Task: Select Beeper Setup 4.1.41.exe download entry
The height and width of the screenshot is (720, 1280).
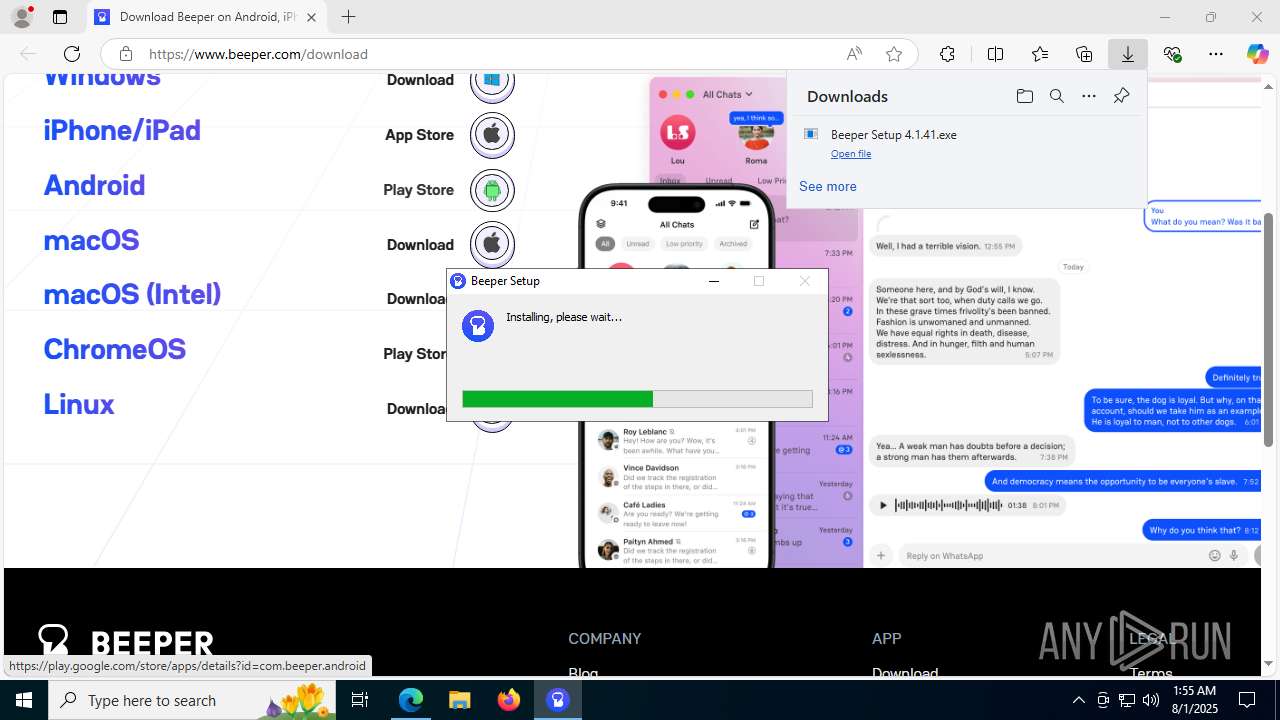Action: 966,143
